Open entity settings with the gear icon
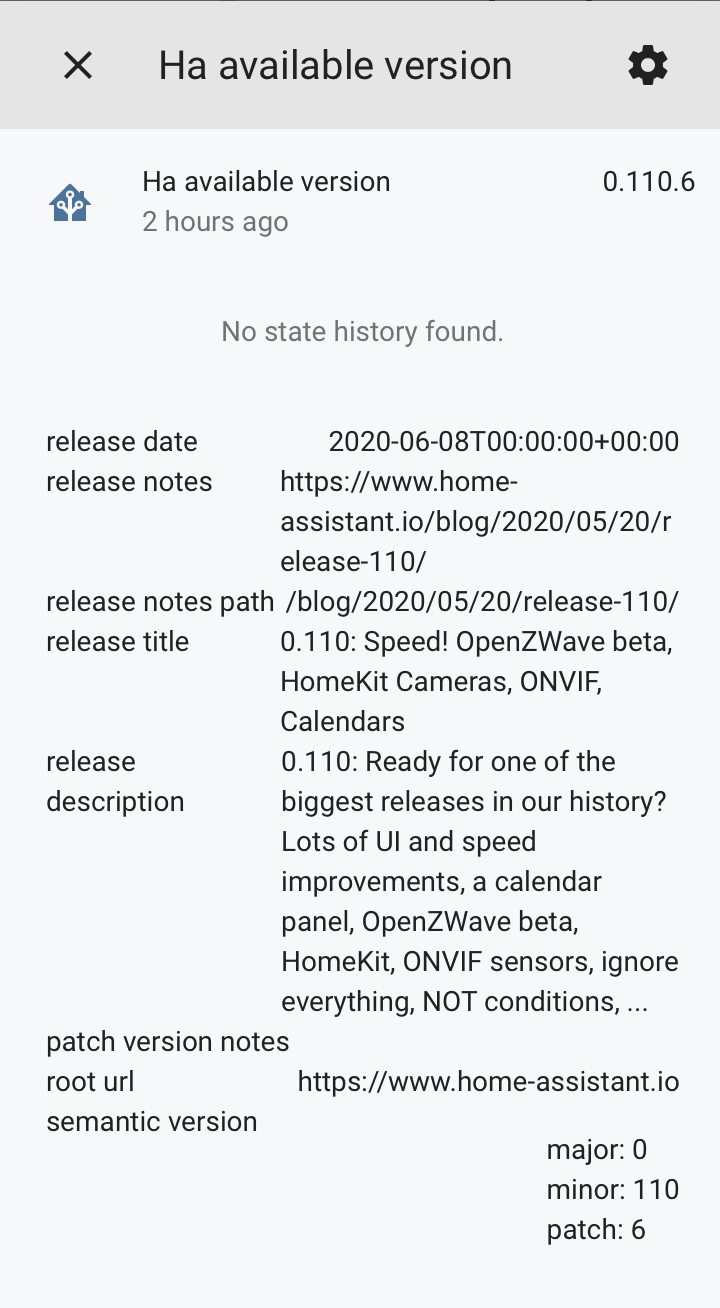Viewport: 720px width, 1308px height. pyautogui.click(x=648, y=66)
